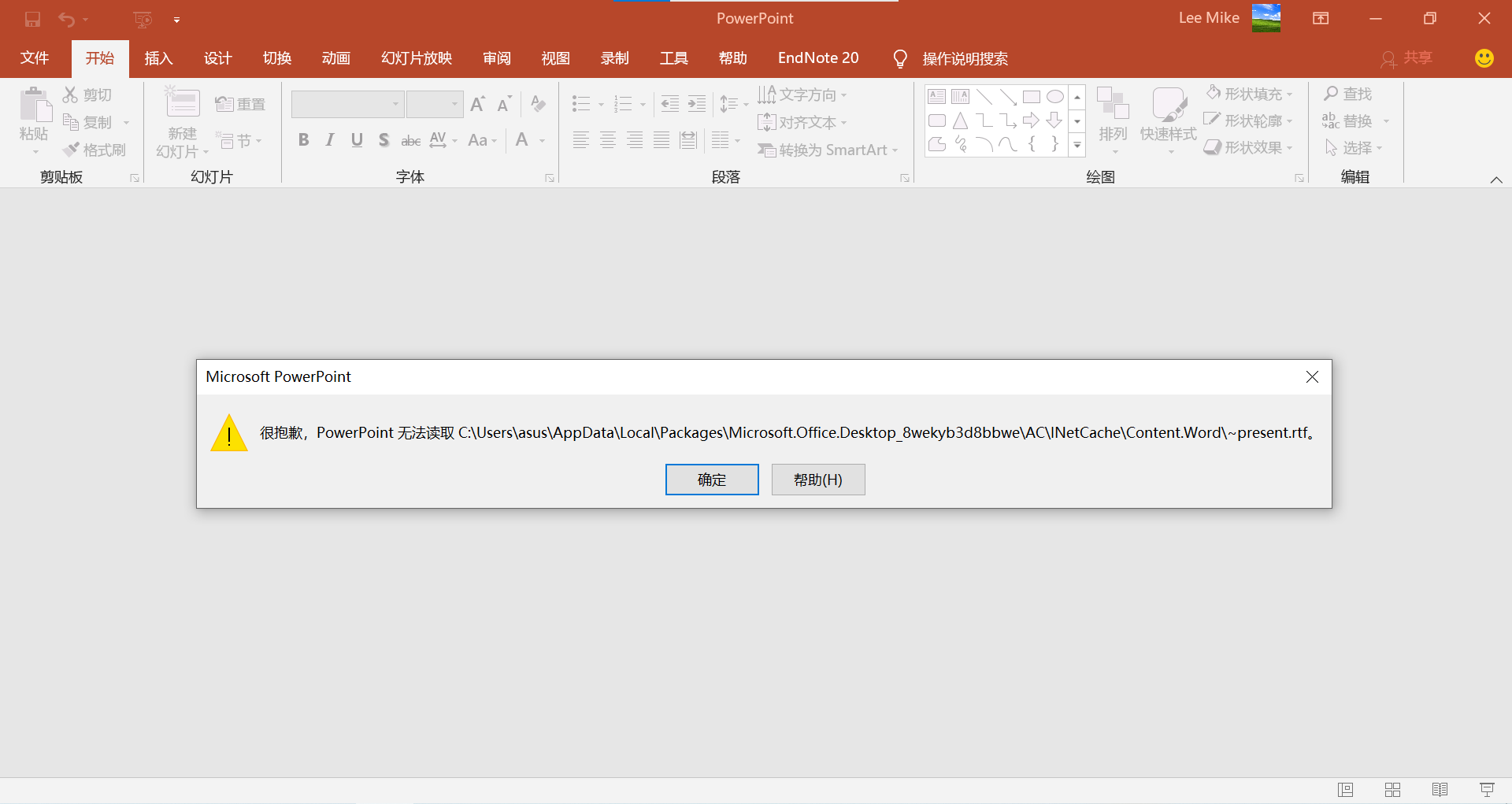1512x804 pixels.
Task: Click the bullets list icon
Action: (x=581, y=103)
